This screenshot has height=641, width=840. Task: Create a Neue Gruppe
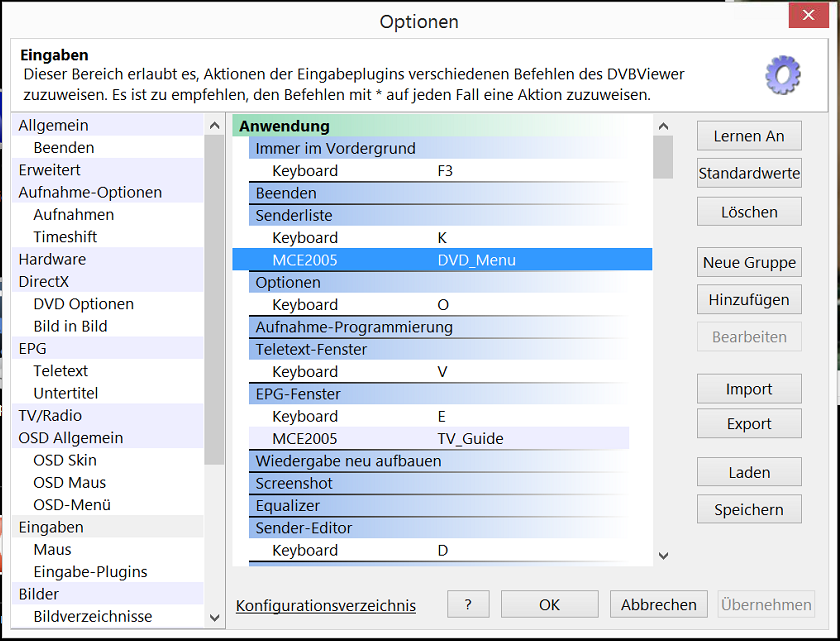[749, 263]
